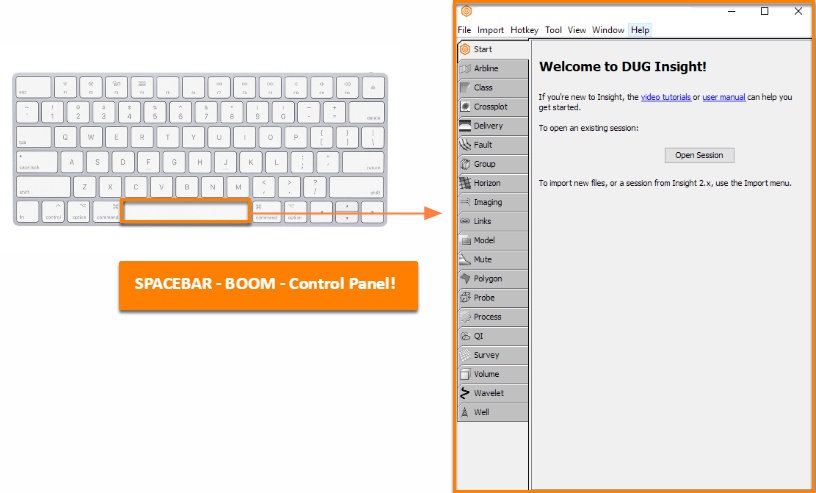
Task: Open the video tutorials link
Action: pos(666,97)
